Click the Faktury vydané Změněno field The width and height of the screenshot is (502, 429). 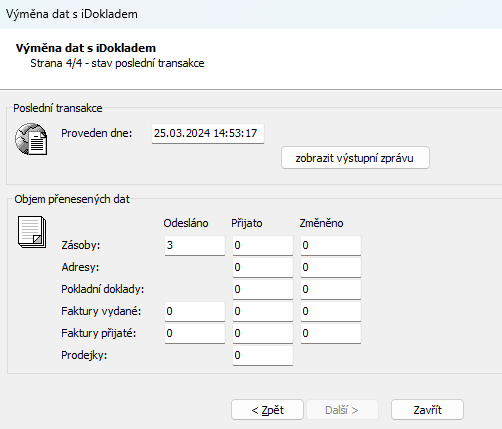[x=331, y=312]
